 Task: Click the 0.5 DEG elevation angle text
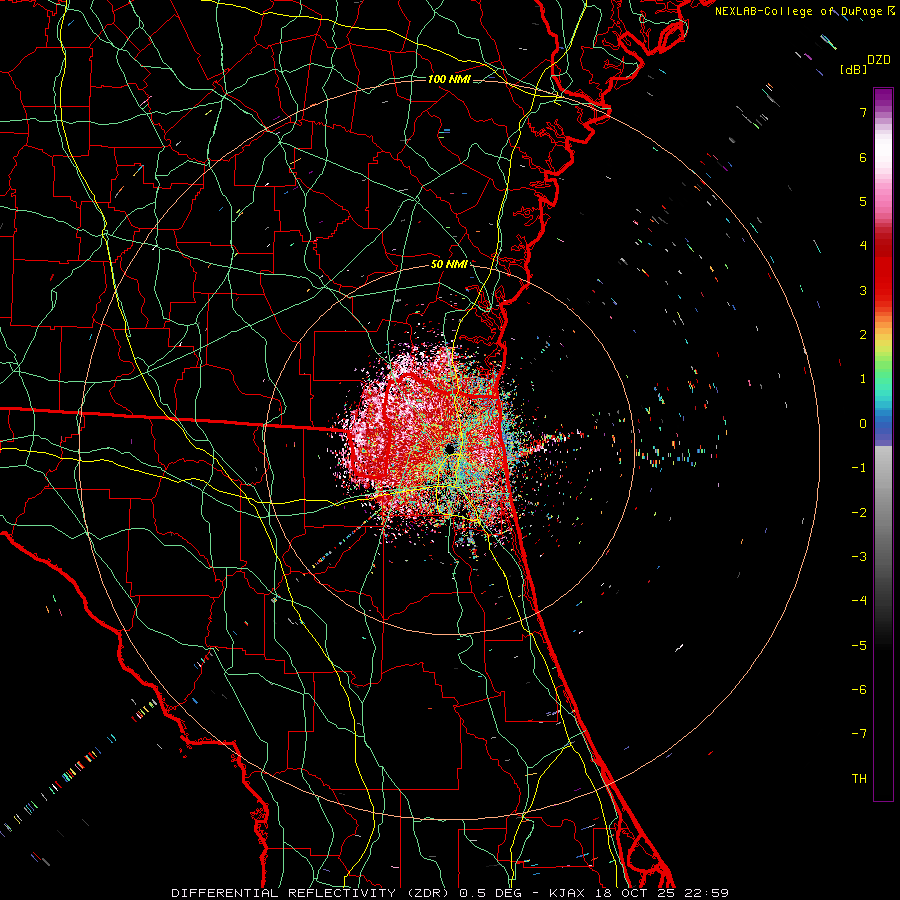coord(491,893)
